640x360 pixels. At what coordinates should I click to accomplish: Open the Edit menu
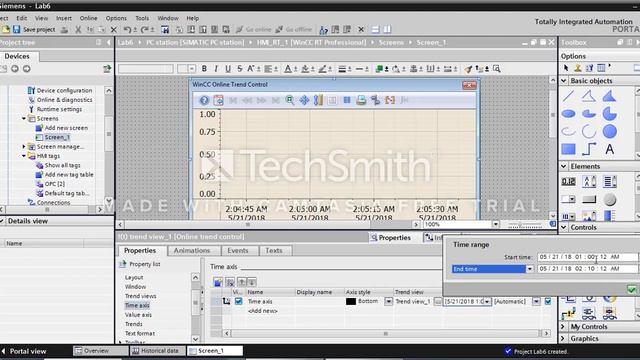click(x=22, y=18)
